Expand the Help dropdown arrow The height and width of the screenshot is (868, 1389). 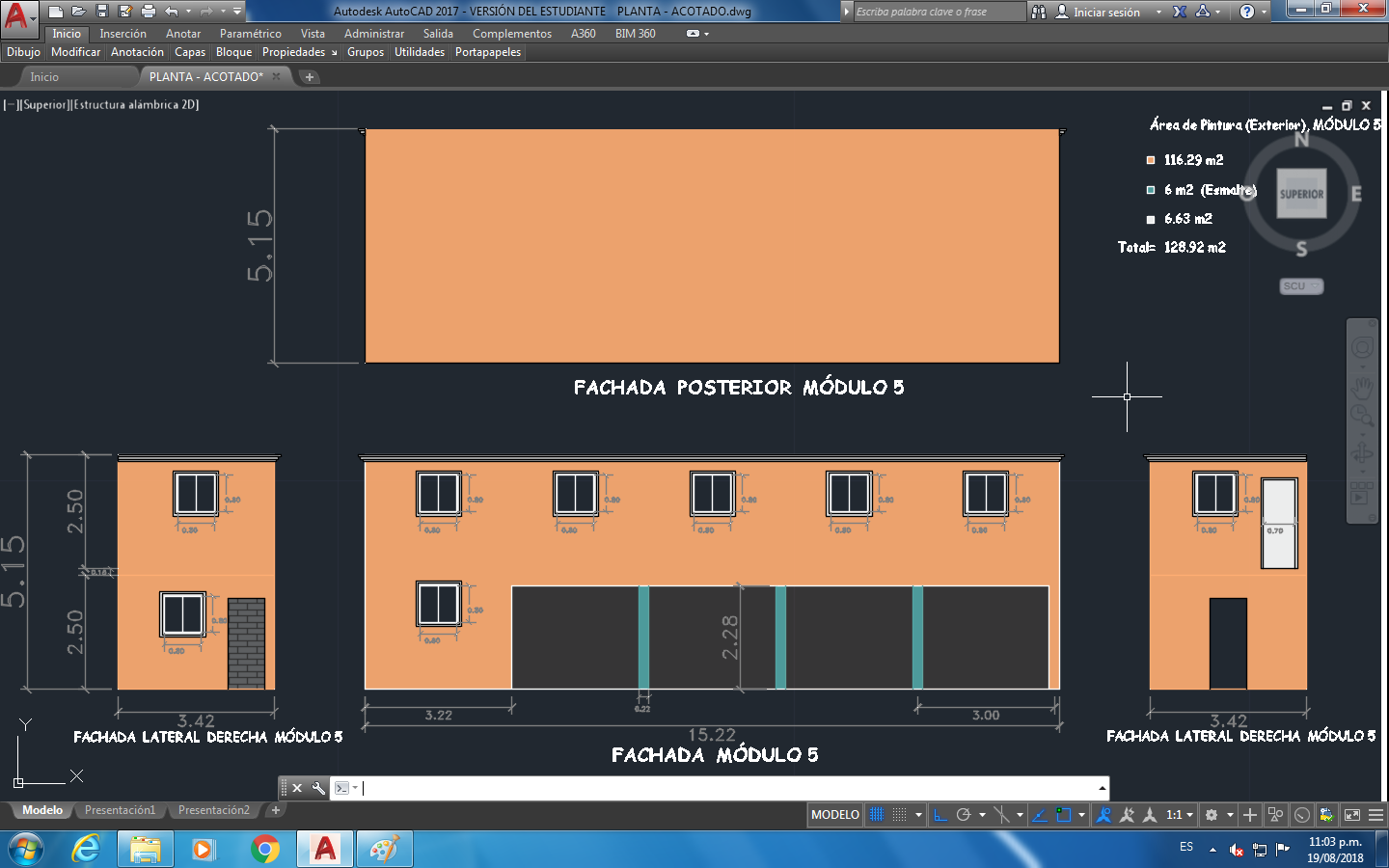1265,12
